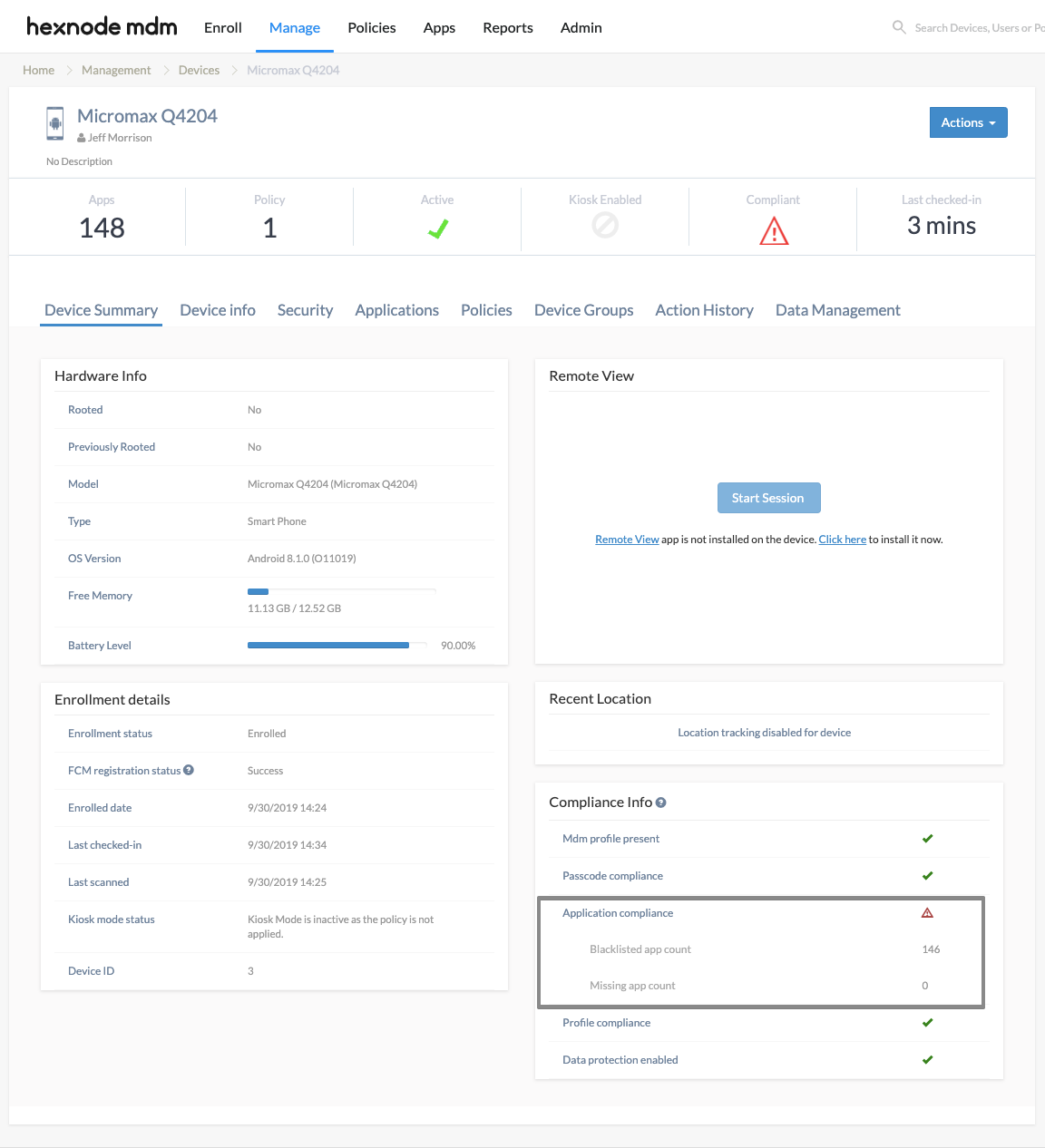This screenshot has height=1148, width=1045.
Task: Click the Start Session button
Action: click(768, 498)
